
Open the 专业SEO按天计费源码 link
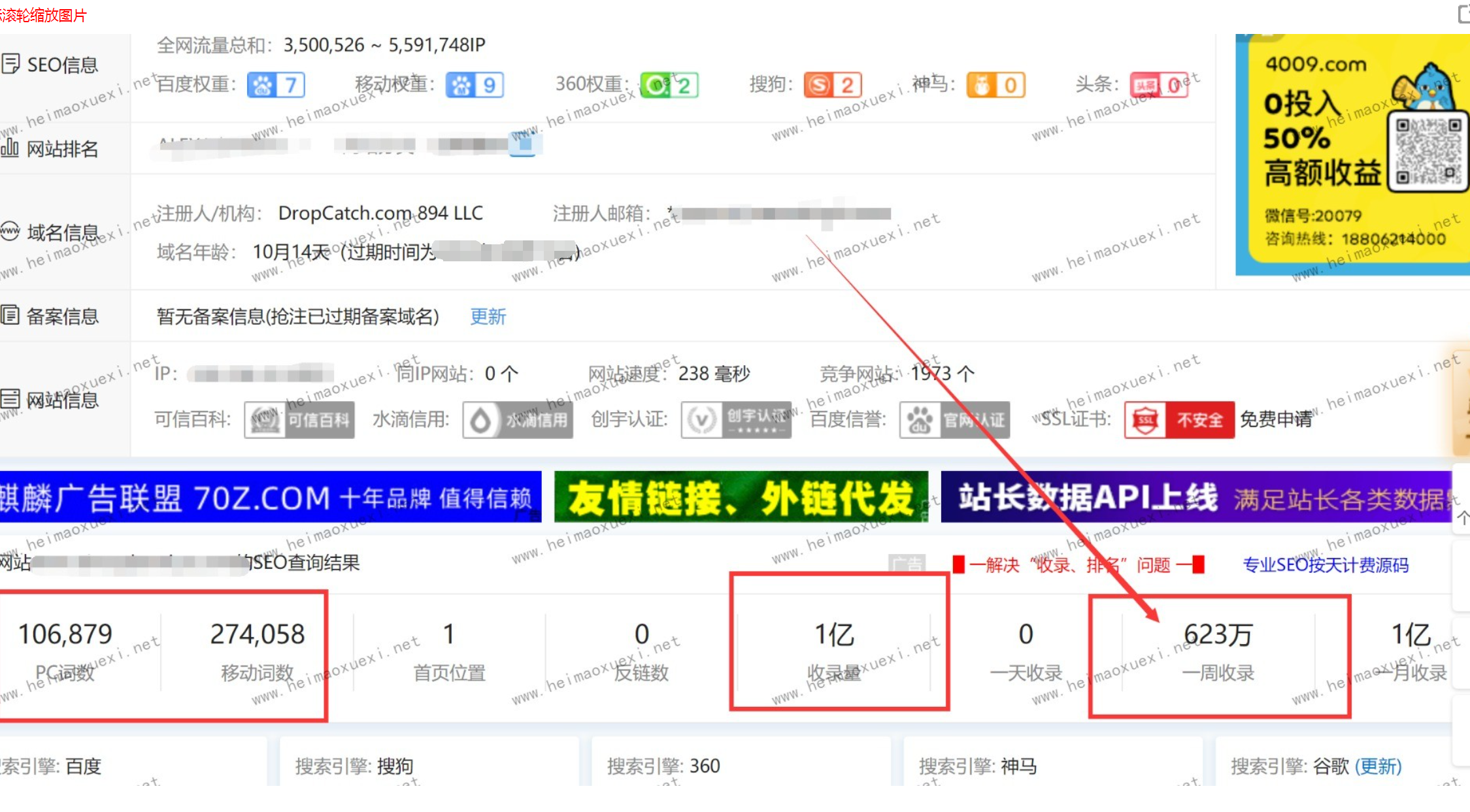(x=1324, y=566)
